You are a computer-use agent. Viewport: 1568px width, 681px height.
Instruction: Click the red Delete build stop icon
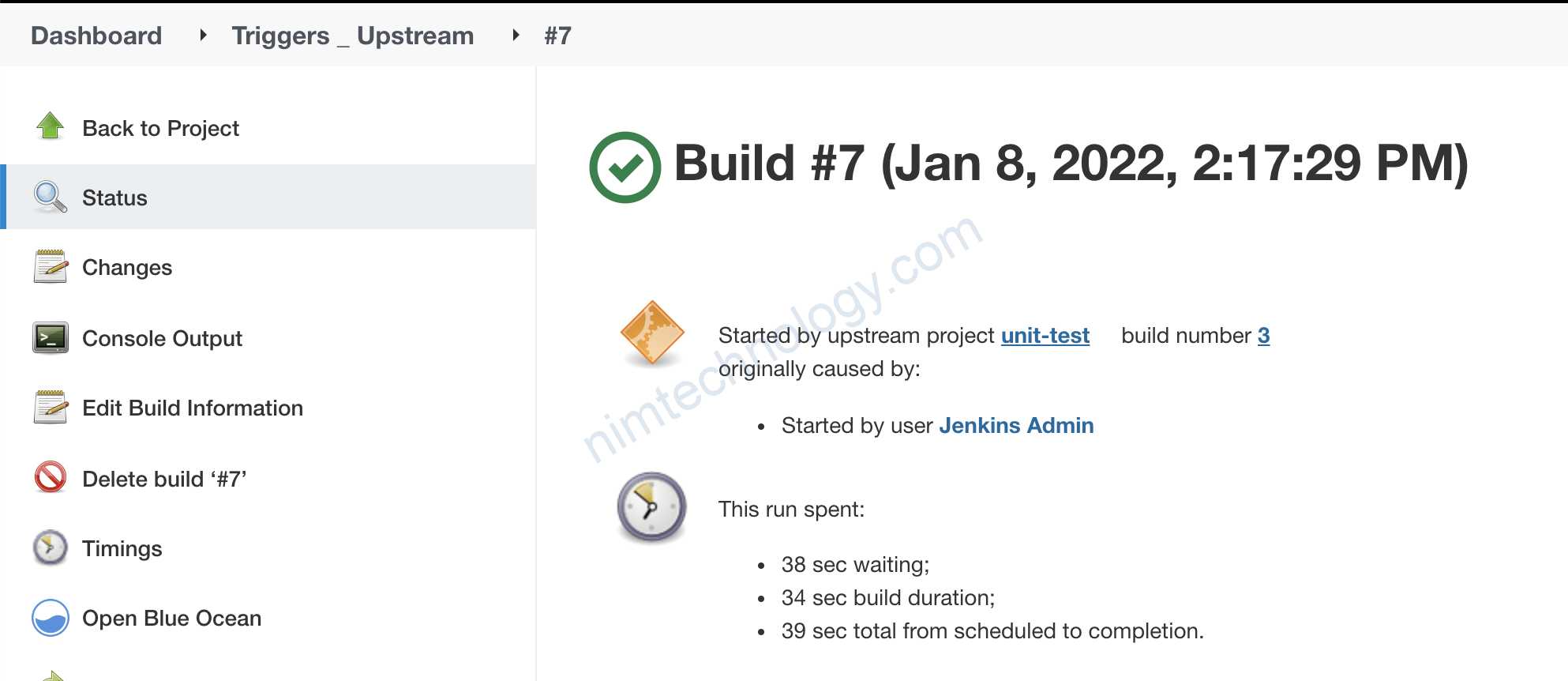pos(49,478)
